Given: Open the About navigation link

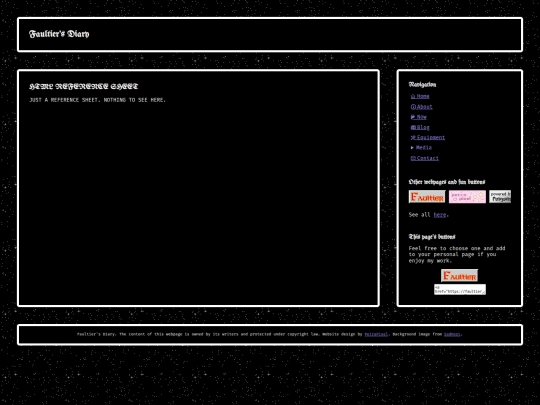Looking at the screenshot, I should pos(422,107).
